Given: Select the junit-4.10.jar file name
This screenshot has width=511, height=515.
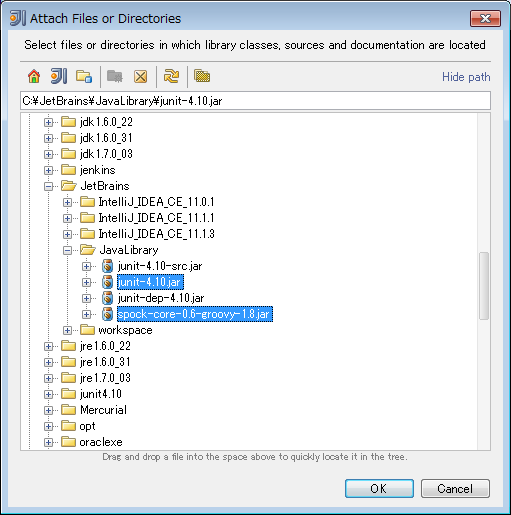Looking at the screenshot, I should pyautogui.click(x=150, y=282).
